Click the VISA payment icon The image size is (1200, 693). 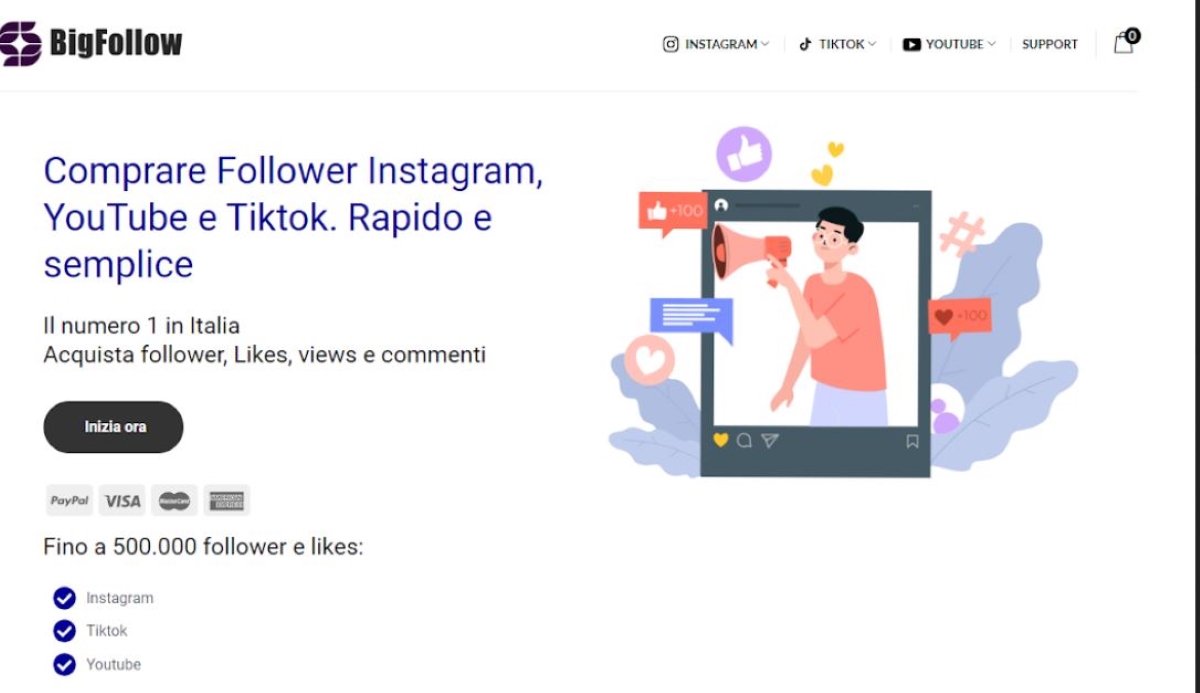(x=122, y=500)
